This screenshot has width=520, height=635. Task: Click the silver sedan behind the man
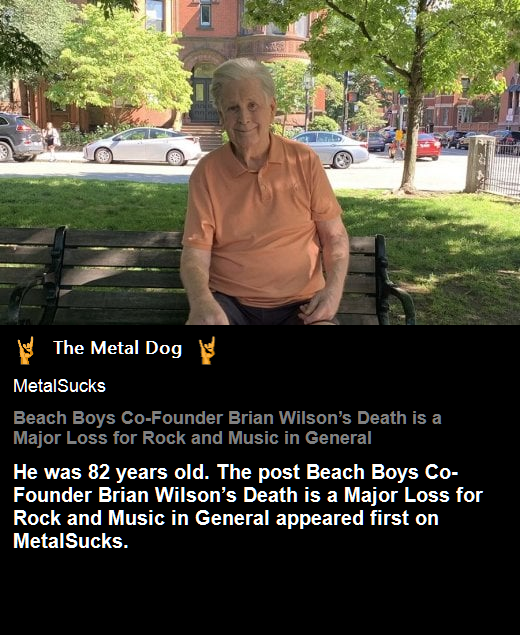(332, 149)
